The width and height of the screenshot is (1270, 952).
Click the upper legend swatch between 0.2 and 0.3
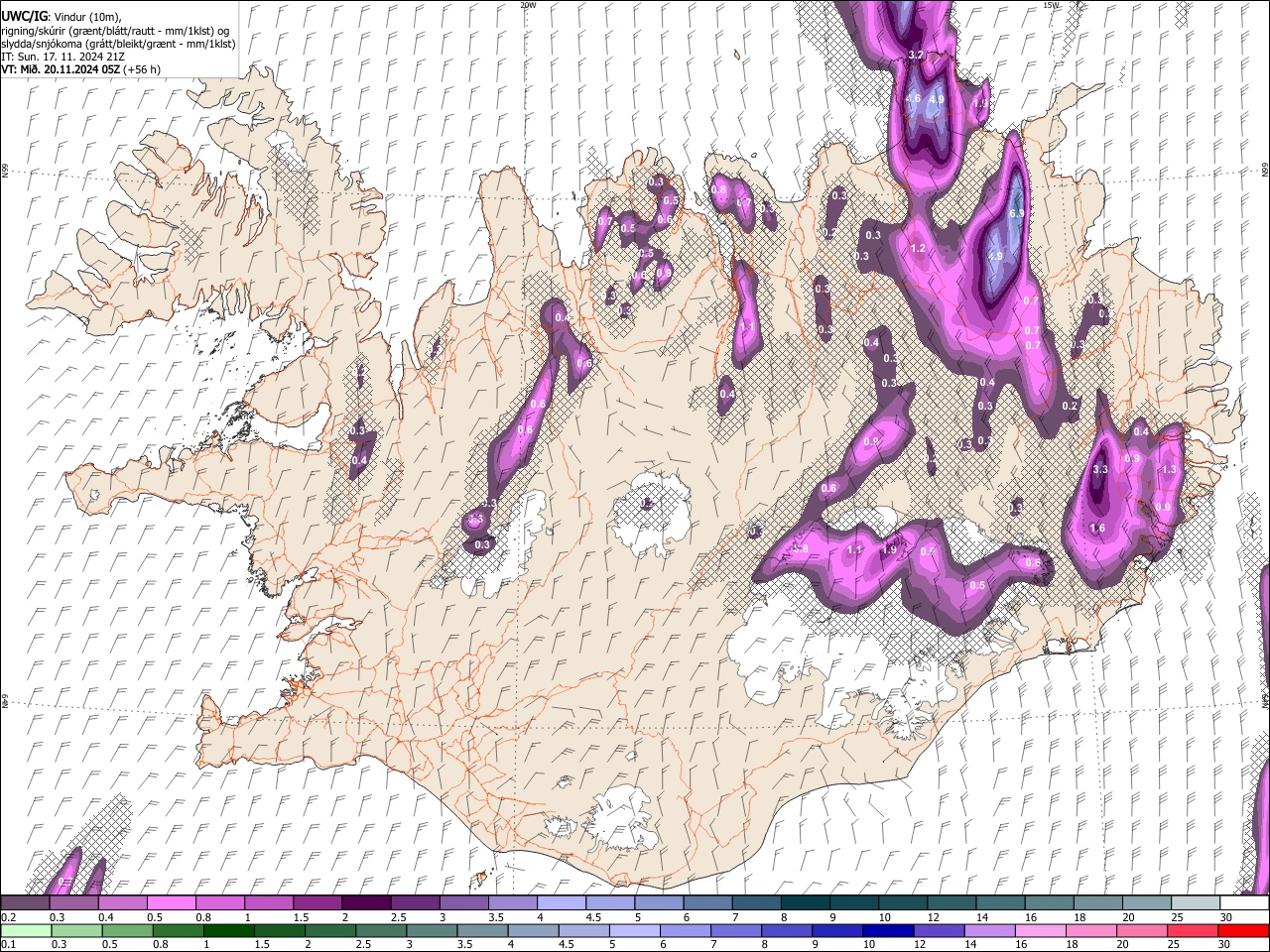point(25,903)
